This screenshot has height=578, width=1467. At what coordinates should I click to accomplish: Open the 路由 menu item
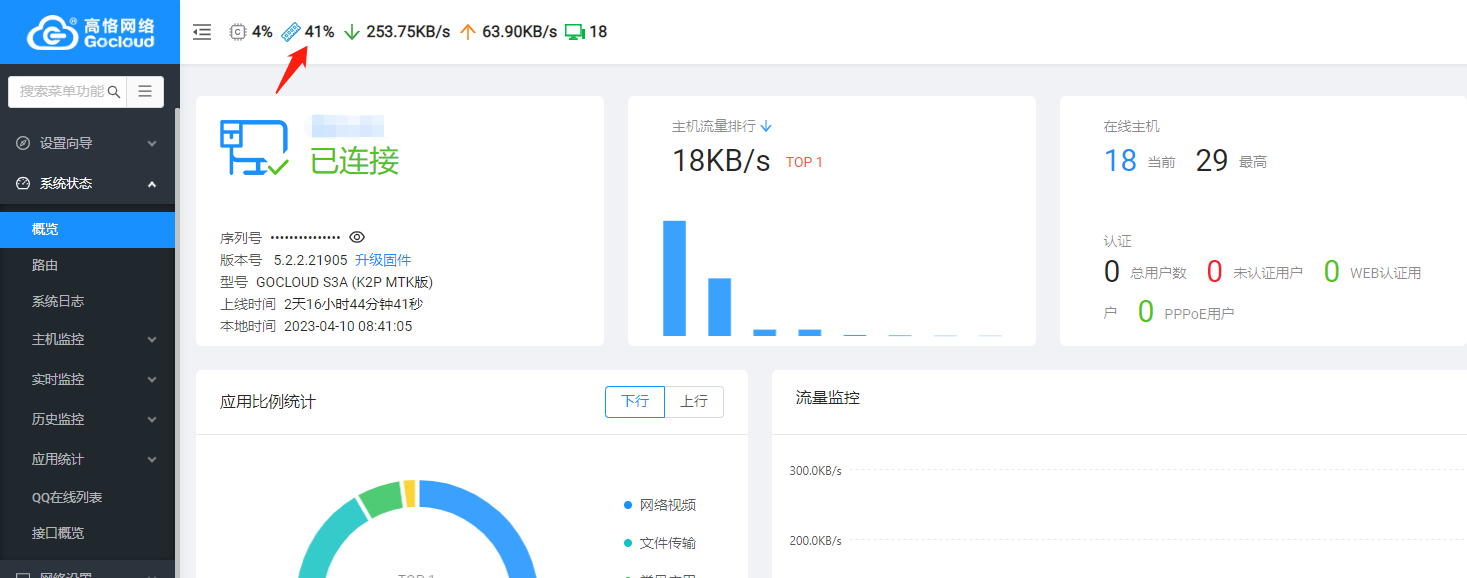click(45, 266)
